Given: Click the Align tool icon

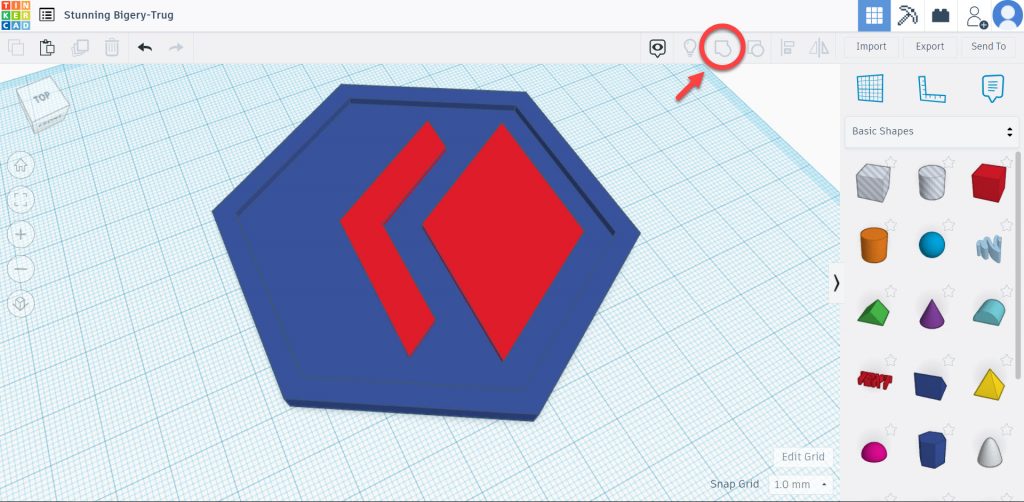Looking at the screenshot, I should (788, 47).
